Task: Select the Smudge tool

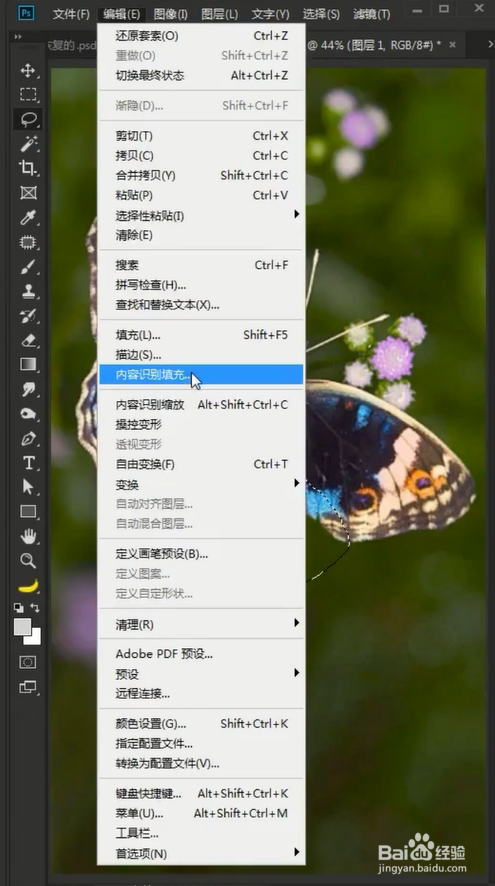Action: coord(28,389)
